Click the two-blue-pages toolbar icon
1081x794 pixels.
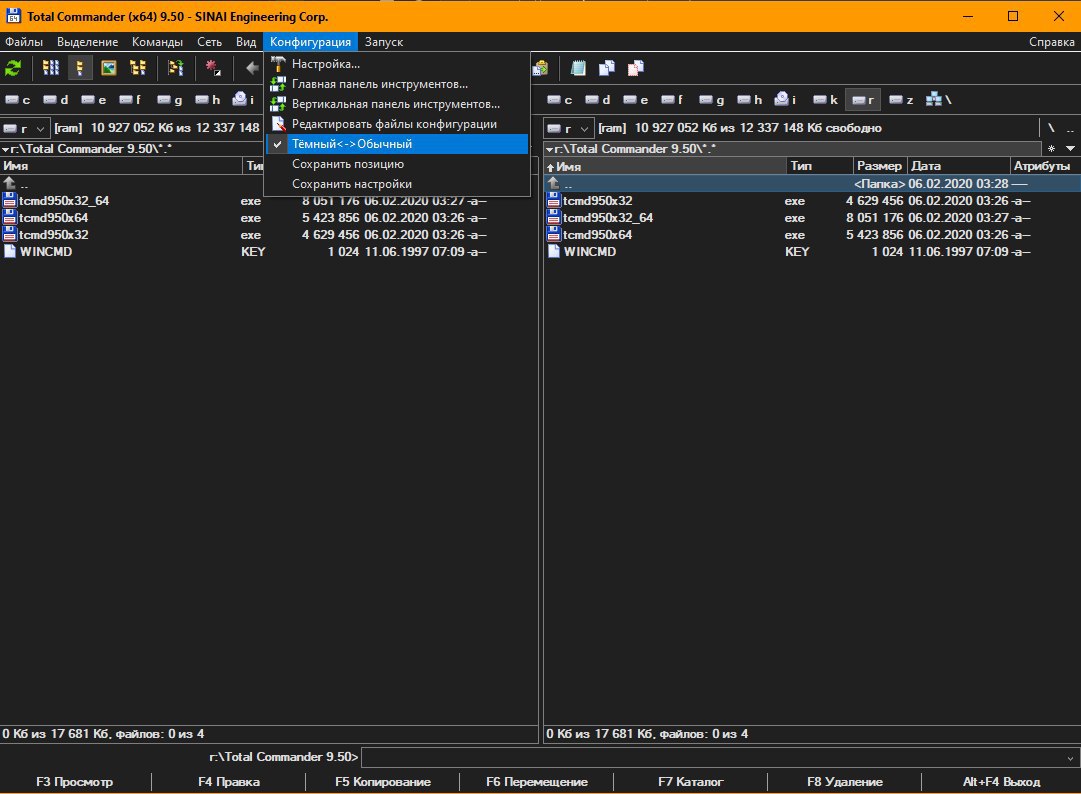pyautogui.click(x=607, y=68)
